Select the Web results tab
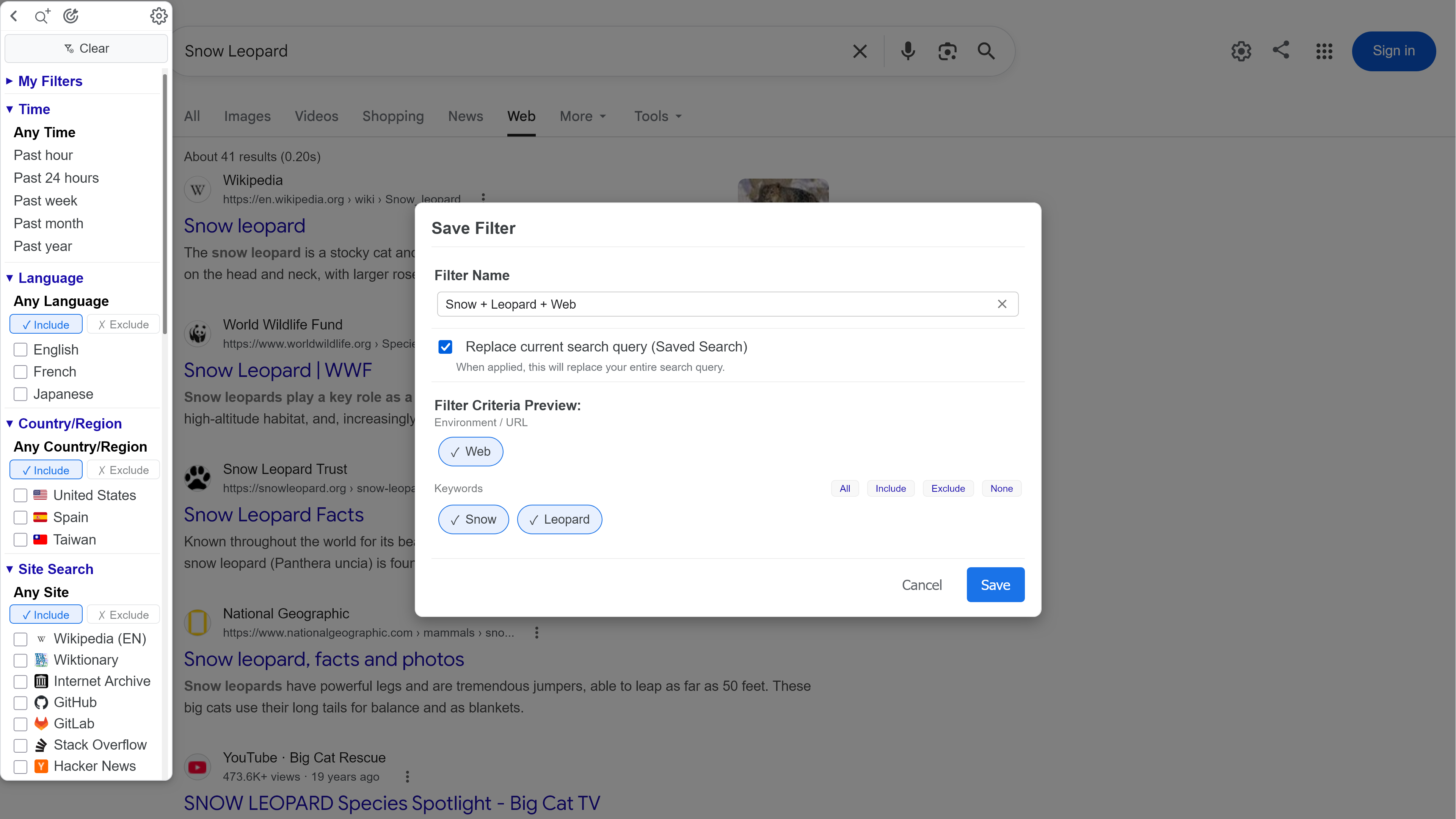Screen dimensions: 1456x819 coord(521,116)
